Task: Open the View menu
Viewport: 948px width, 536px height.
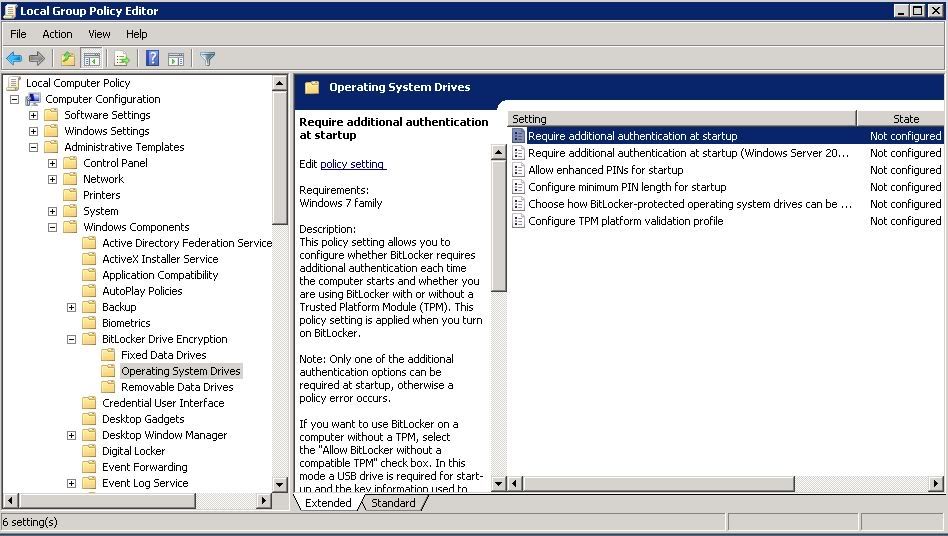Action: point(99,34)
